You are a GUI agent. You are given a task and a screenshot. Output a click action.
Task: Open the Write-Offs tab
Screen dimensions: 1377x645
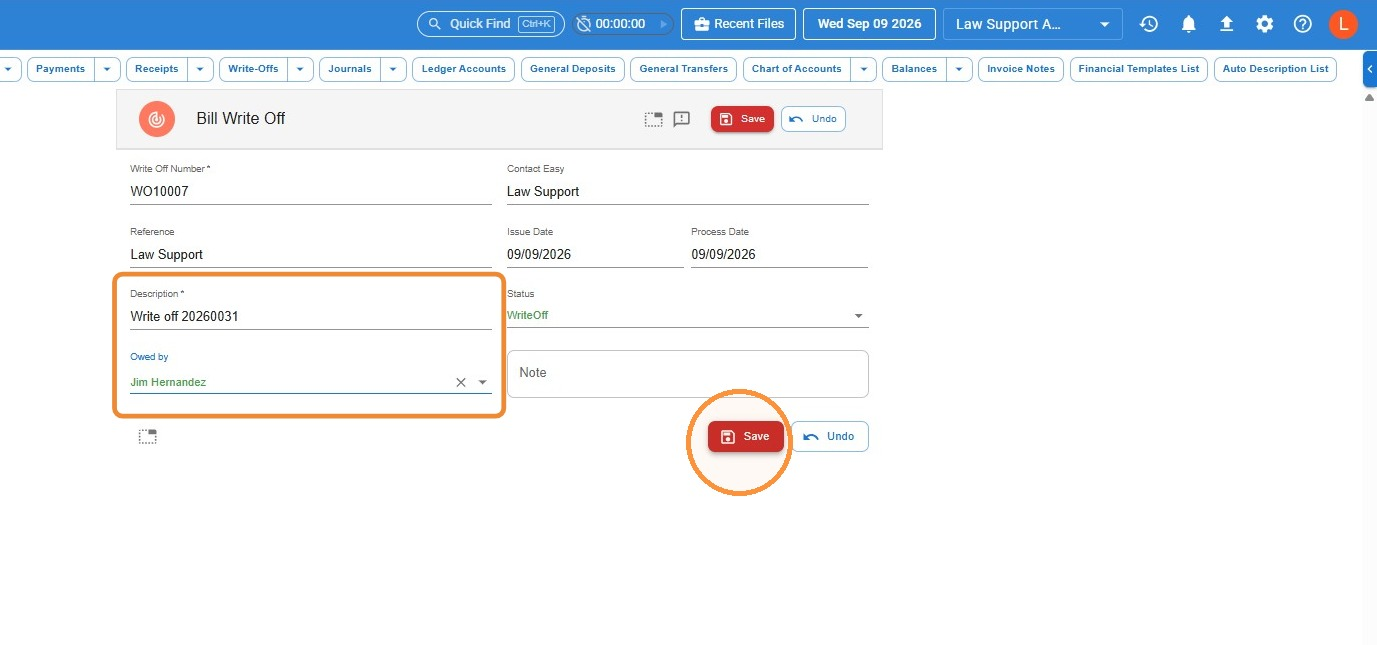click(x=253, y=69)
